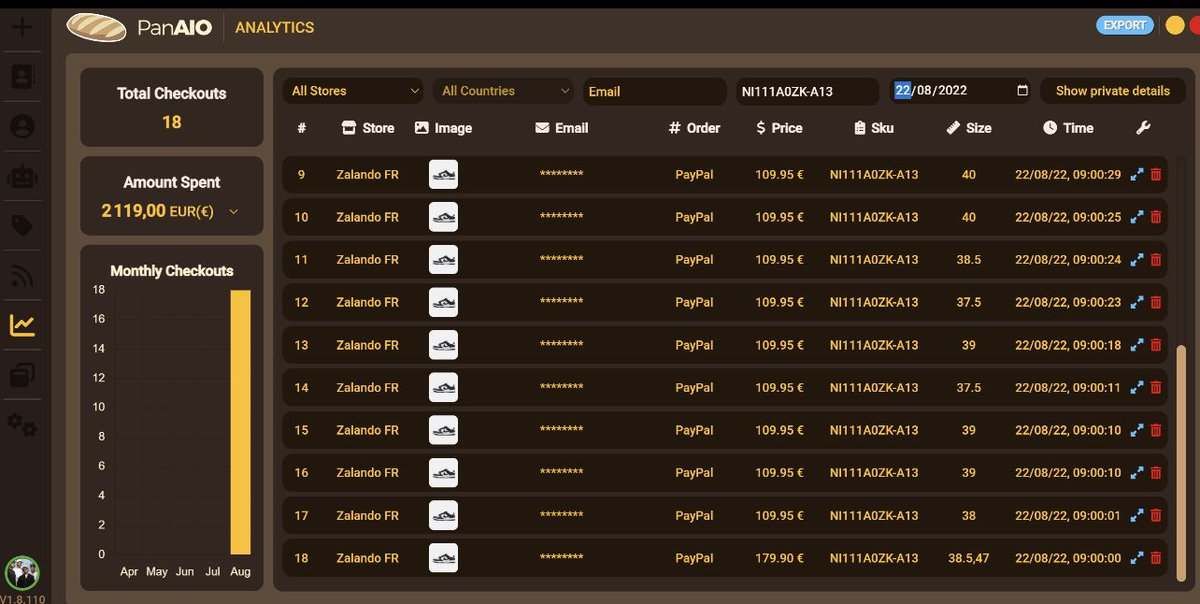Click the Image column header
This screenshot has height=604, width=1200.
(x=443, y=128)
